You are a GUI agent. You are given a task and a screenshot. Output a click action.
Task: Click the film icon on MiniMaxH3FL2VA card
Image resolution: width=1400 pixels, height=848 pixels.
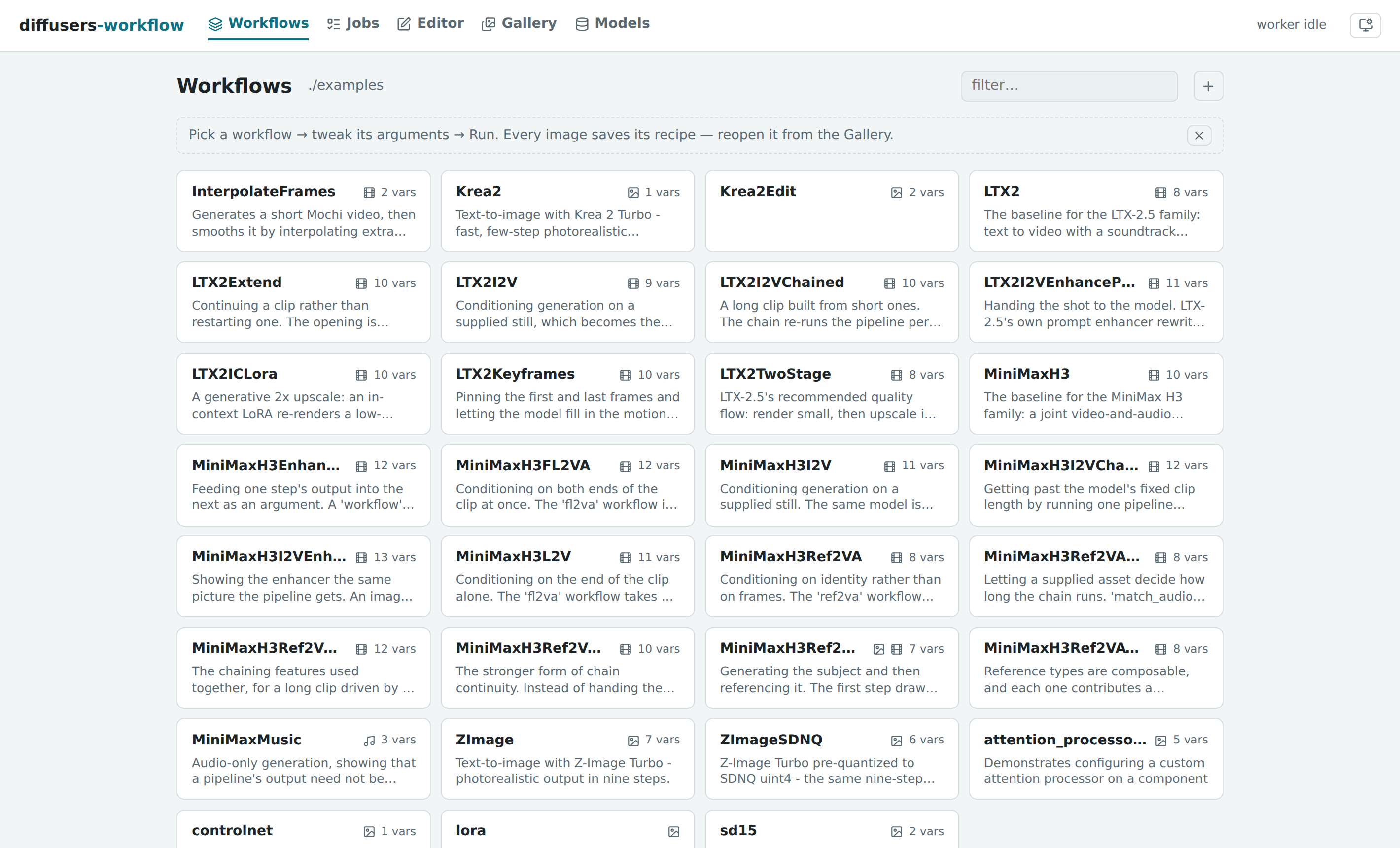[x=626, y=466]
